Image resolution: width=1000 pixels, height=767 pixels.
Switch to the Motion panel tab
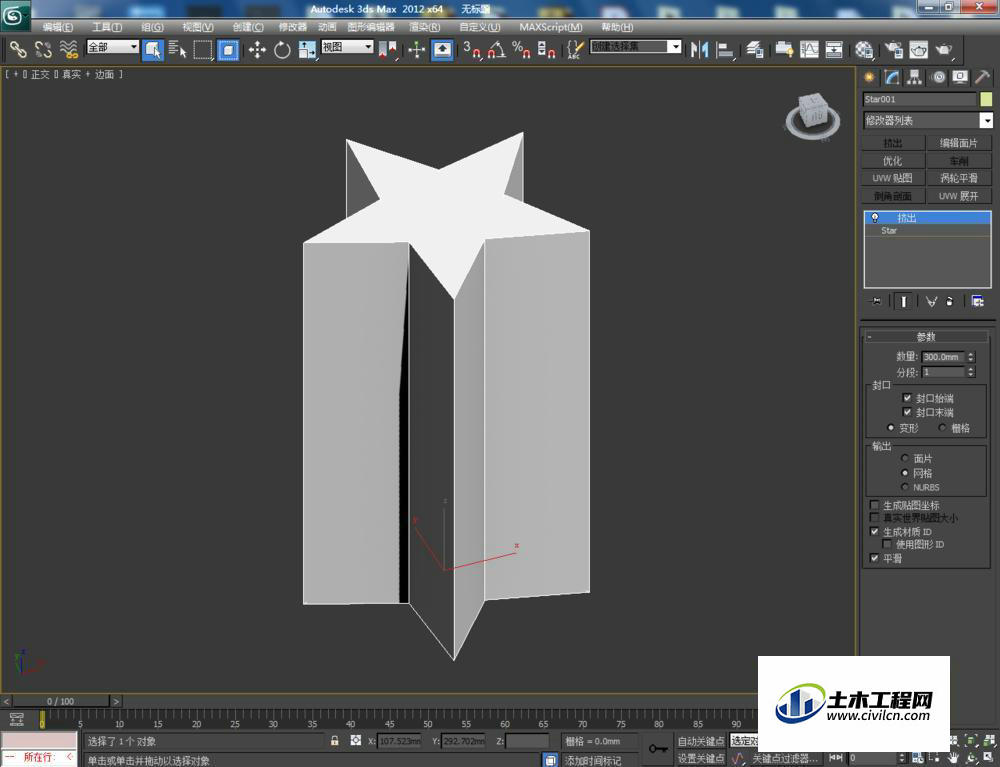938,77
